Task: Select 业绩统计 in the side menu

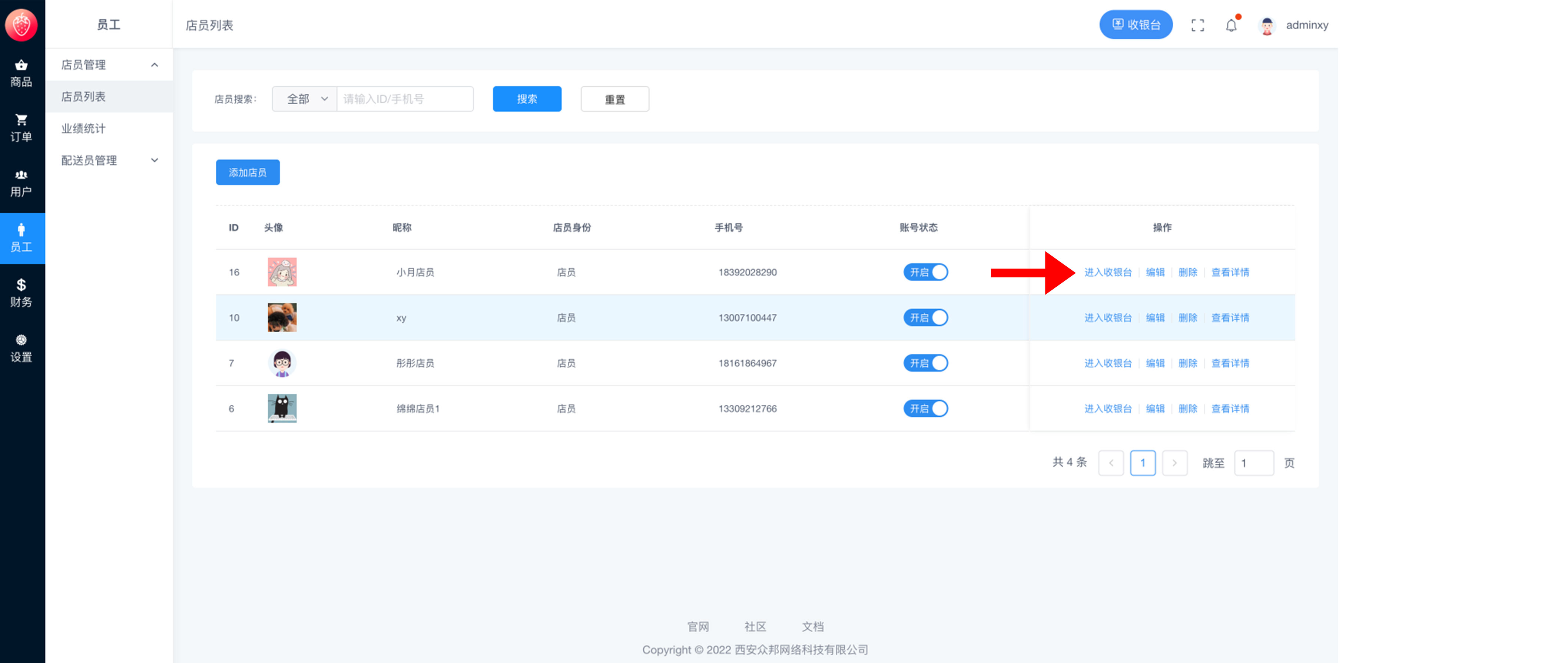Action: pos(109,129)
